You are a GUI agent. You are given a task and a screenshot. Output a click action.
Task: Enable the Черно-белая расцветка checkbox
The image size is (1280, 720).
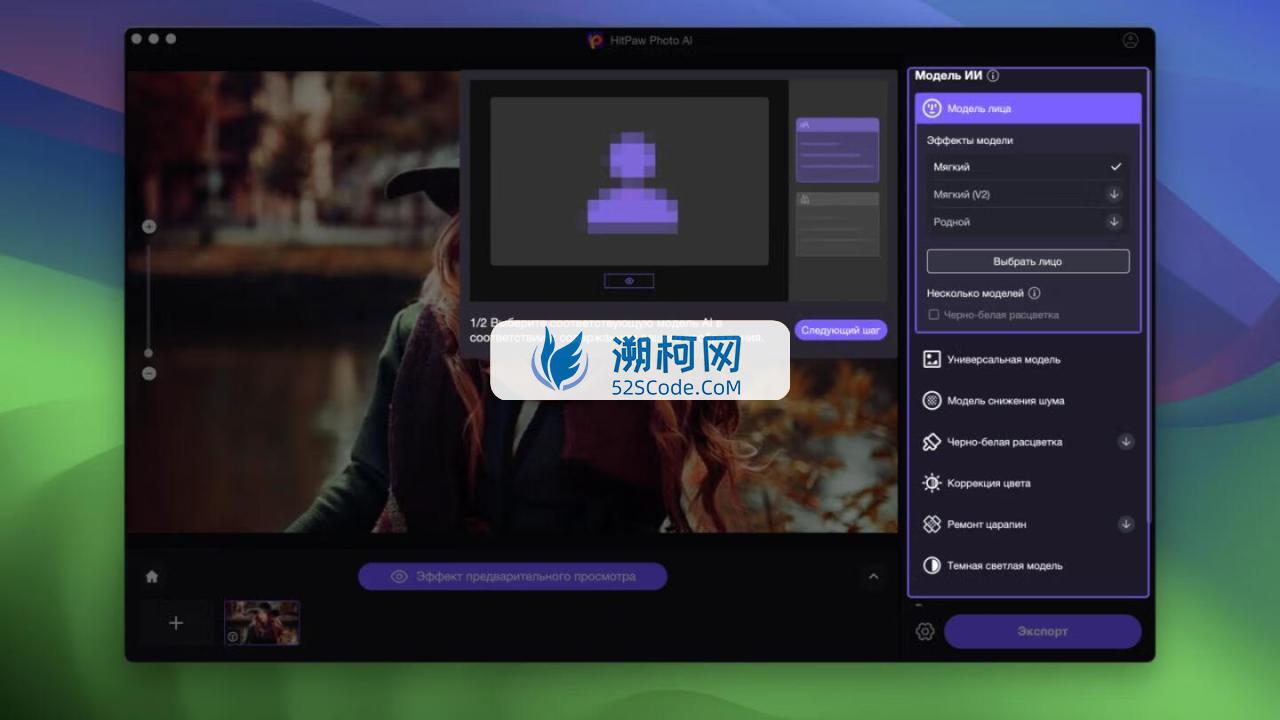[x=934, y=315]
